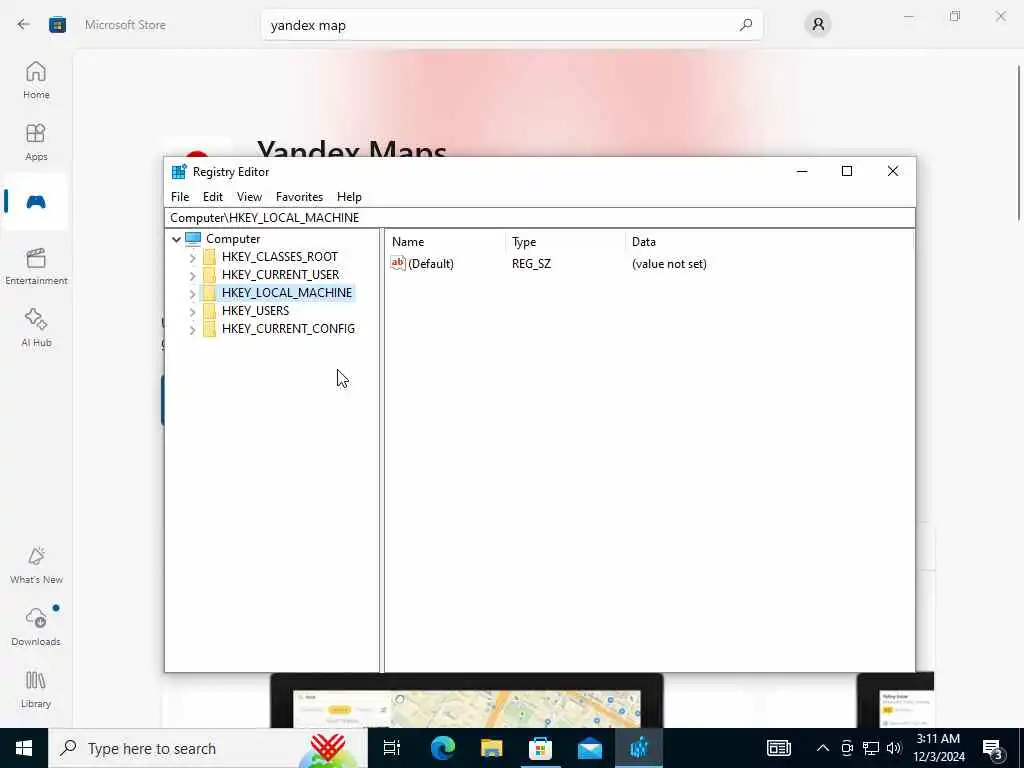Open the Favorites menu in Registry Editor
The image size is (1024, 768).
tap(299, 197)
